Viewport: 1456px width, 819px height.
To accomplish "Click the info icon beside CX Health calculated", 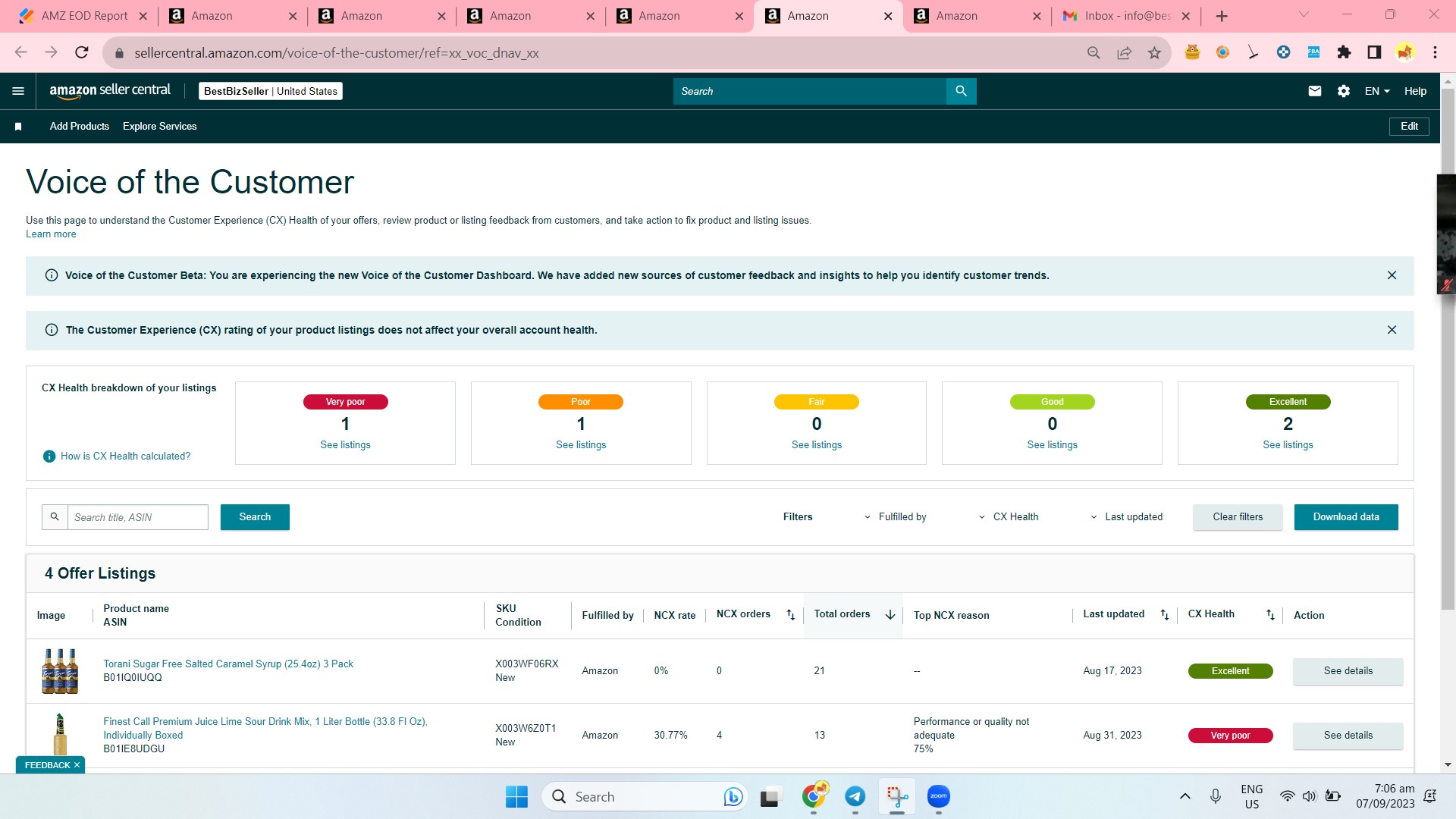I will [49, 457].
